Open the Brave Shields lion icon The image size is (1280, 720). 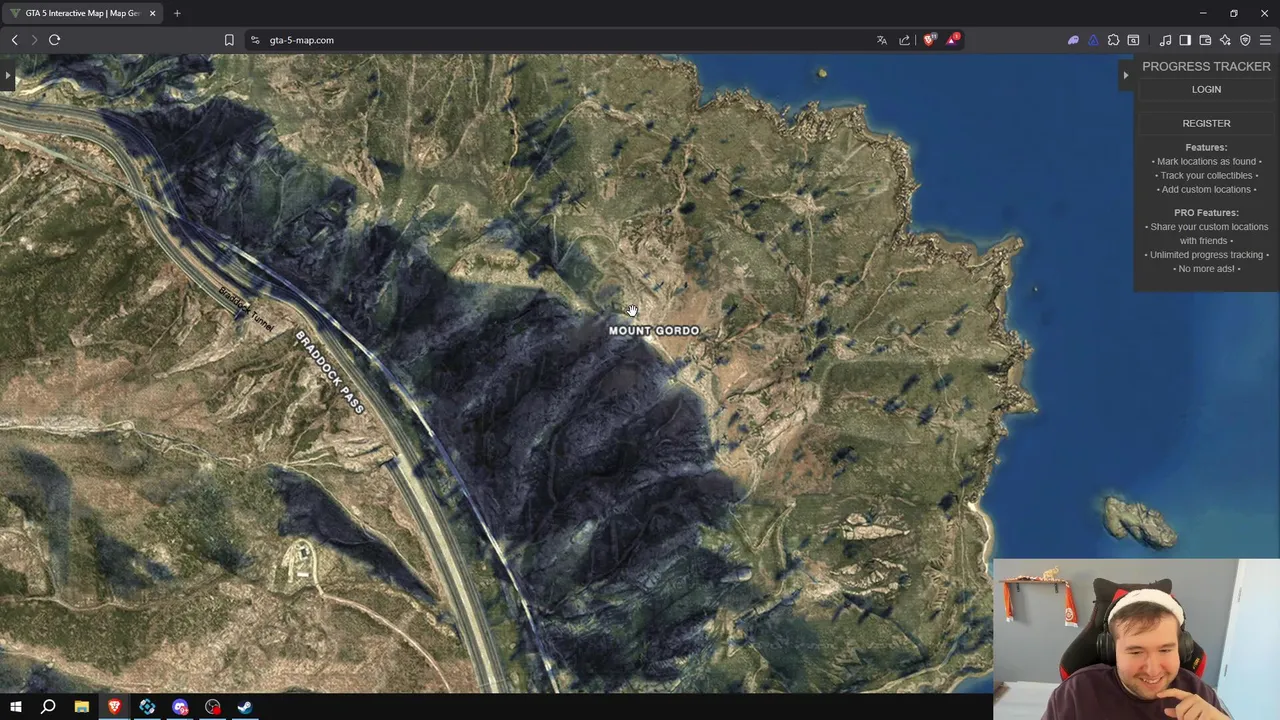pyautogui.click(x=929, y=40)
